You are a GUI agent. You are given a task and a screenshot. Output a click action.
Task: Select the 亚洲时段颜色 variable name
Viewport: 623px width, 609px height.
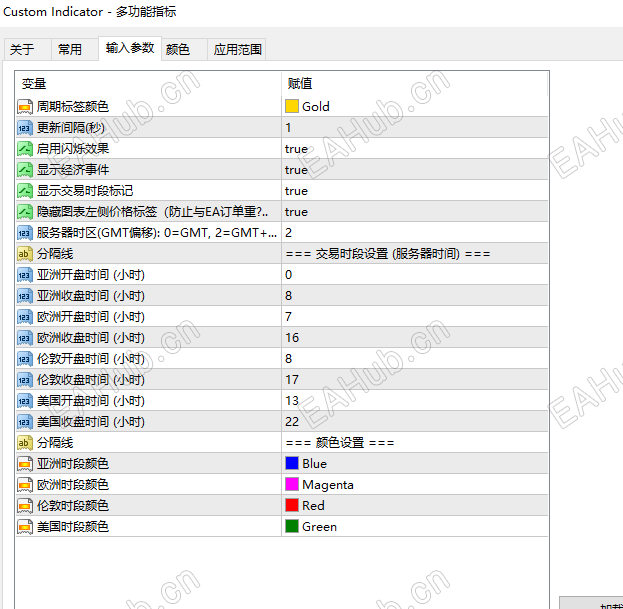click(73, 464)
